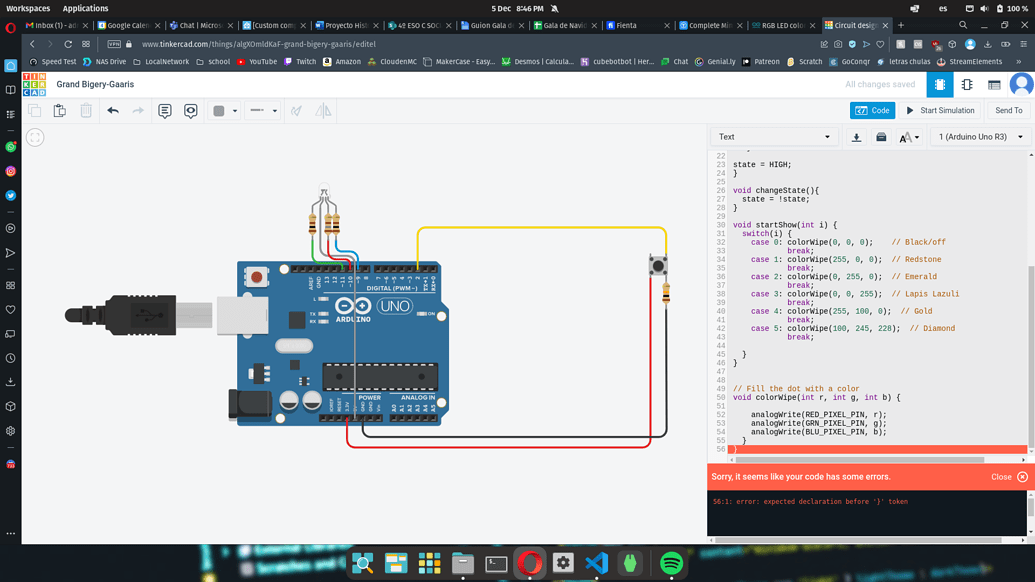Image resolution: width=1035 pixels, height=582 pixels.
Task: Toggle annotation visibility in the toolbar
Action: pos(190,111)
